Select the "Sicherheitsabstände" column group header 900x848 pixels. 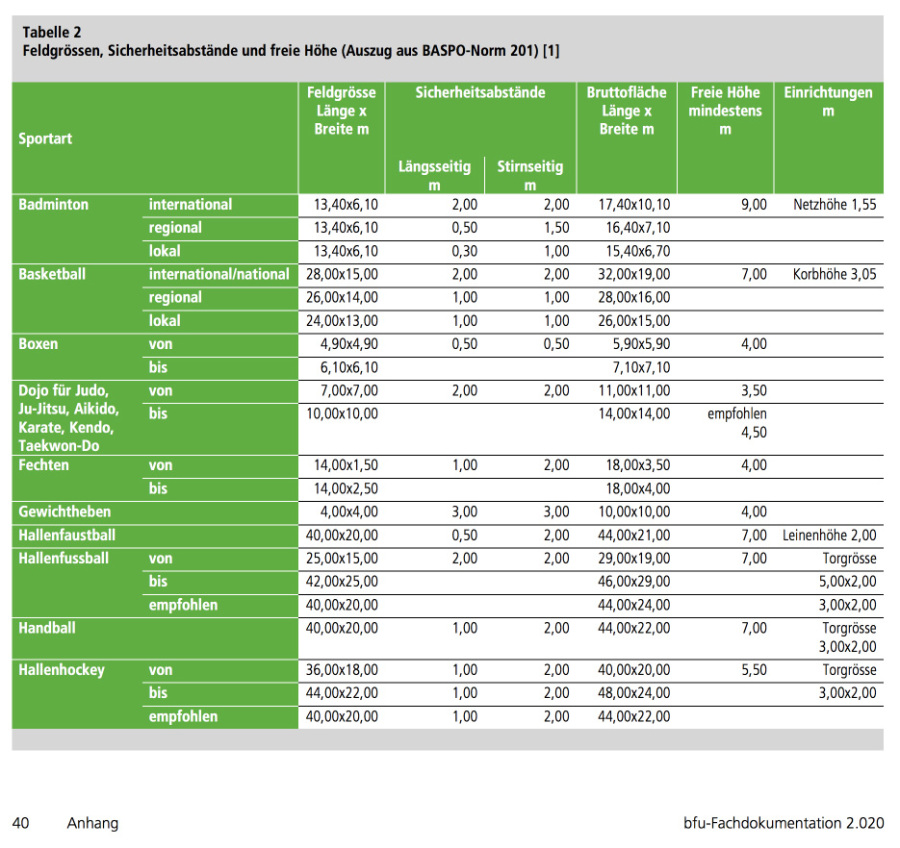tap(480, 93)
